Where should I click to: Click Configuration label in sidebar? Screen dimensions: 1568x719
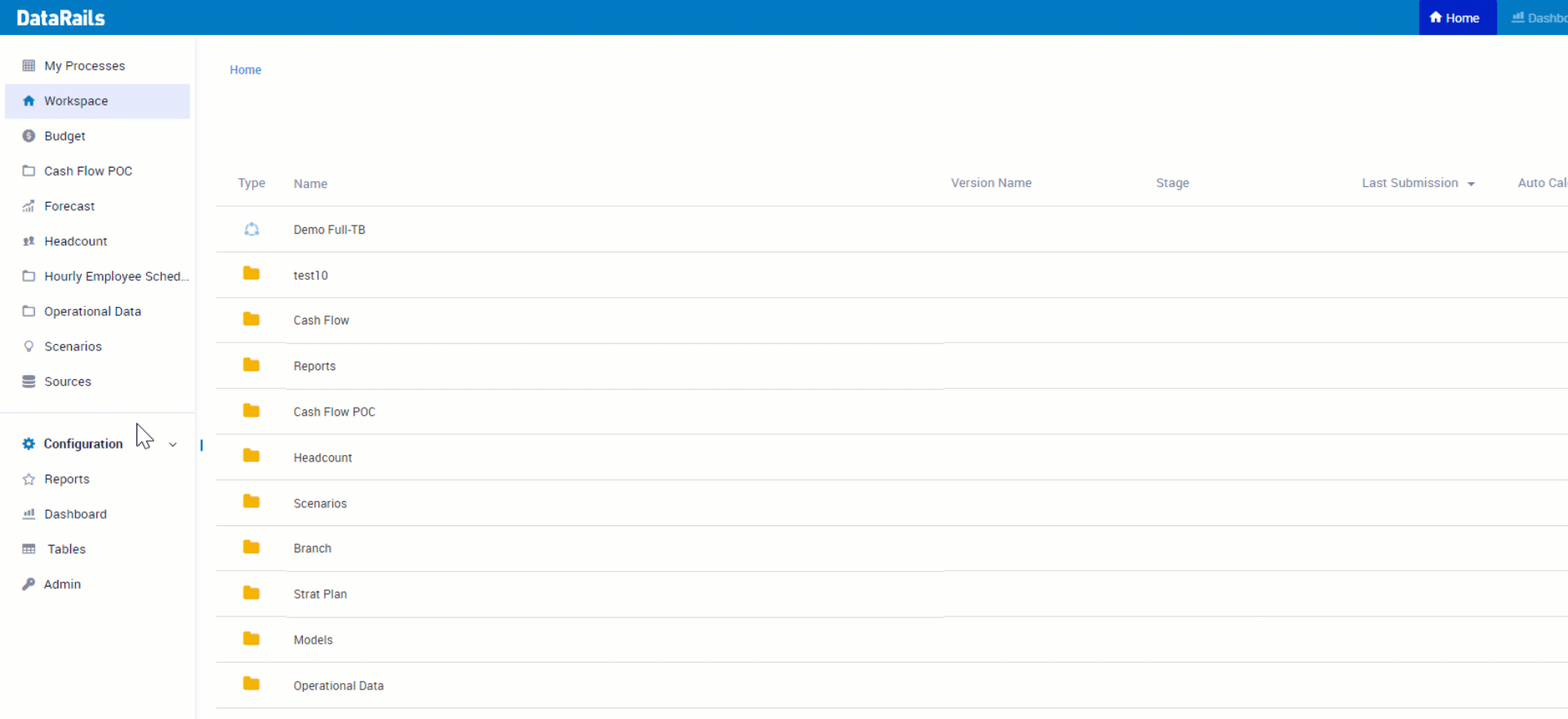pyautogui.click(x=83, y=444)
